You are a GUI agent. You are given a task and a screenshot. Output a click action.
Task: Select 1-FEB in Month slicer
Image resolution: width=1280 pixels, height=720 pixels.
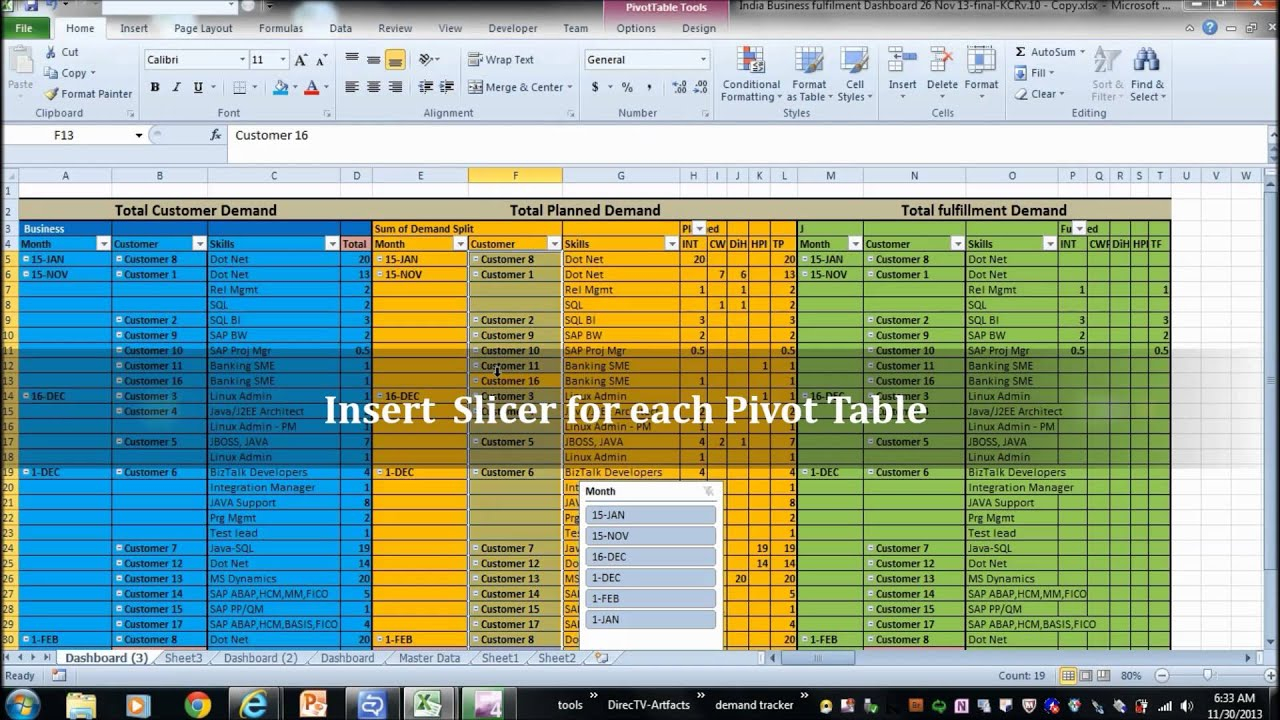[x=650, y=599]
